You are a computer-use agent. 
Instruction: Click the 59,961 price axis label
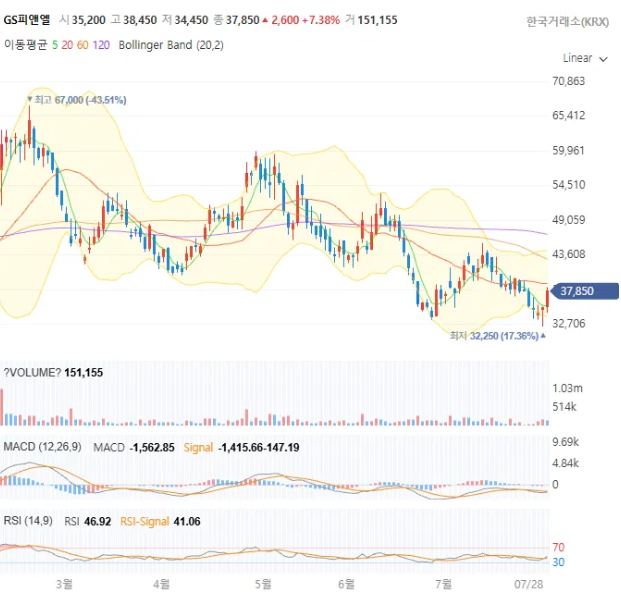pyautogui.click(x=568, y=150)
